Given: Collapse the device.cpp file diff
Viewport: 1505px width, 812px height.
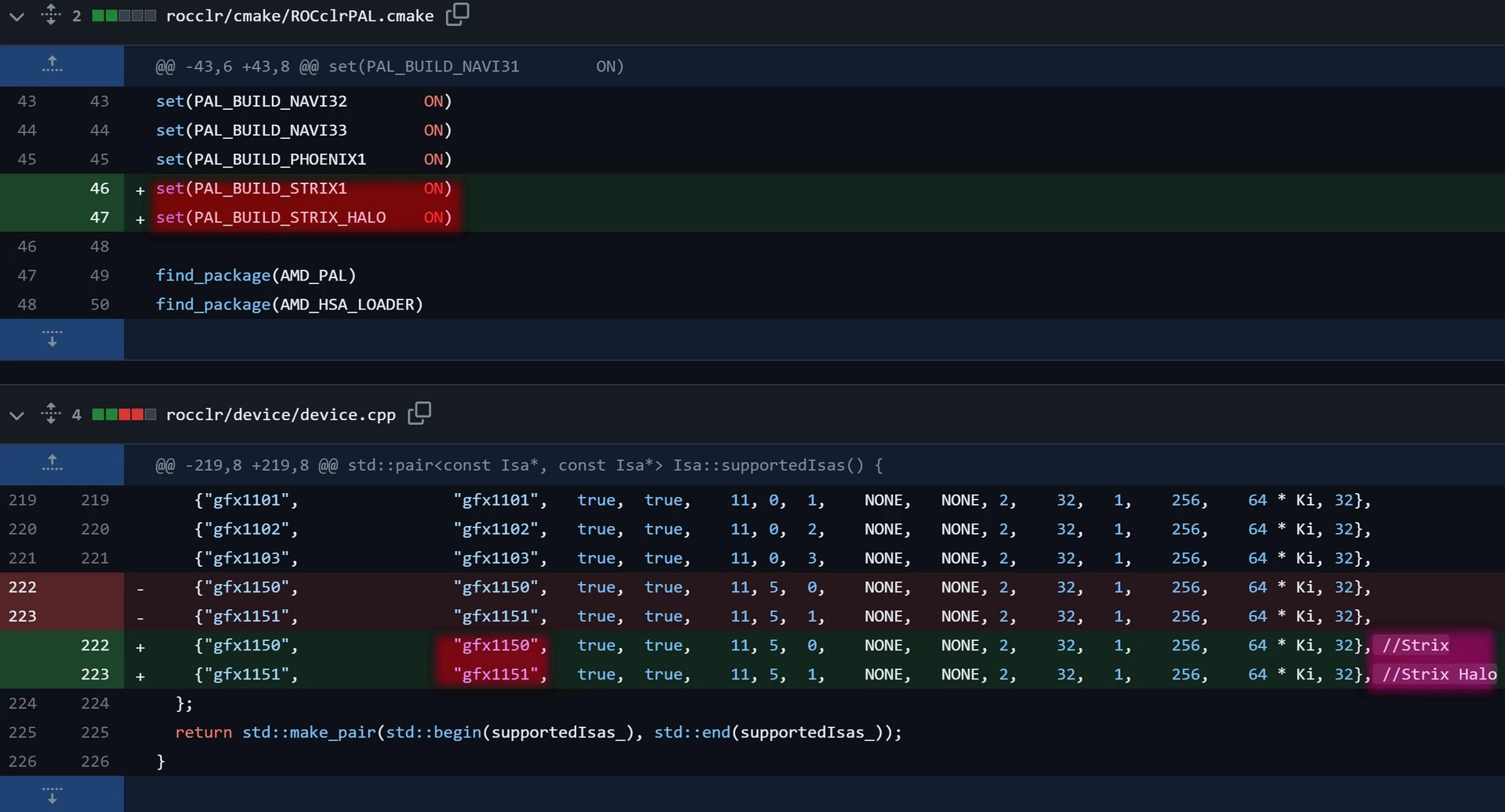Looking at the screenshot, I should (16, 415).
